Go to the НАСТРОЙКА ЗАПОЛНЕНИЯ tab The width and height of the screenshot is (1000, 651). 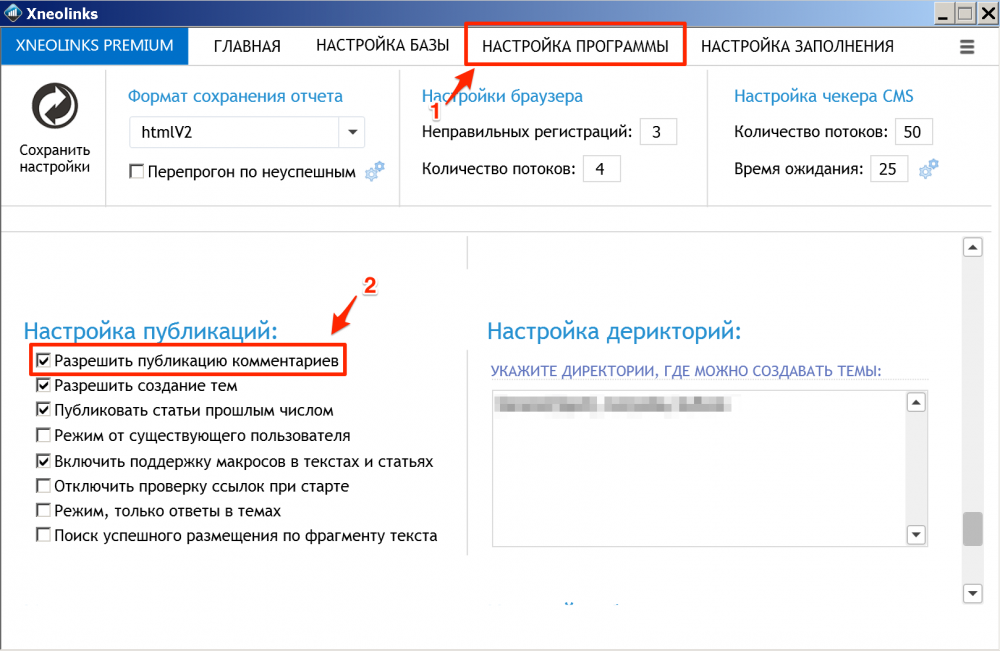(797, 46)
